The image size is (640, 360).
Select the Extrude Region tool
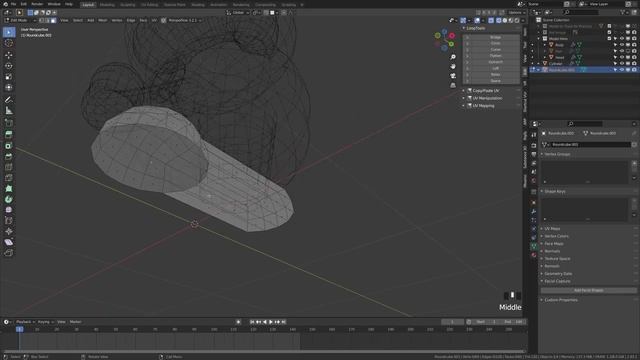tap(9, 135)
